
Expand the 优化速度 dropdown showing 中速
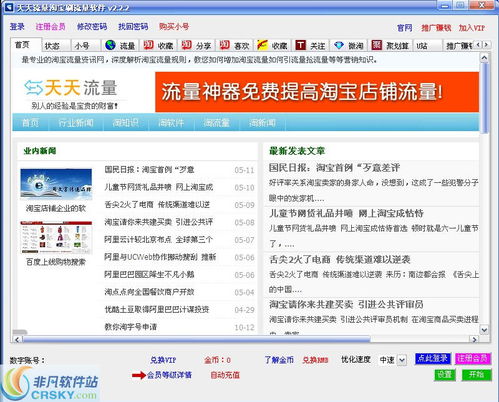coord(402,360)
